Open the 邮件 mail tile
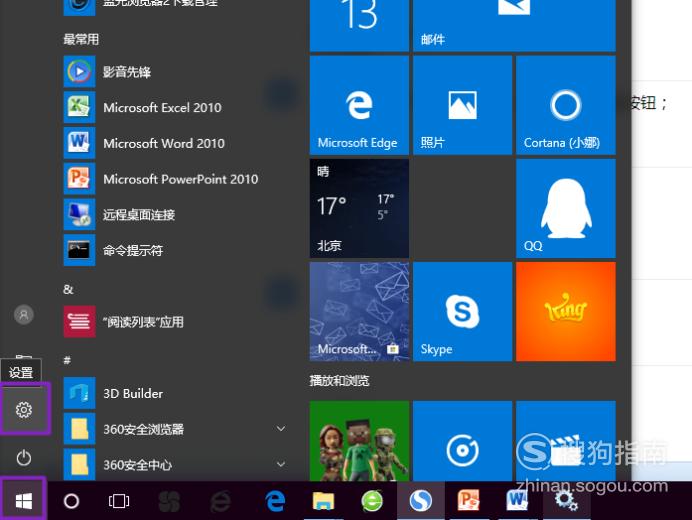 [514, 26]
